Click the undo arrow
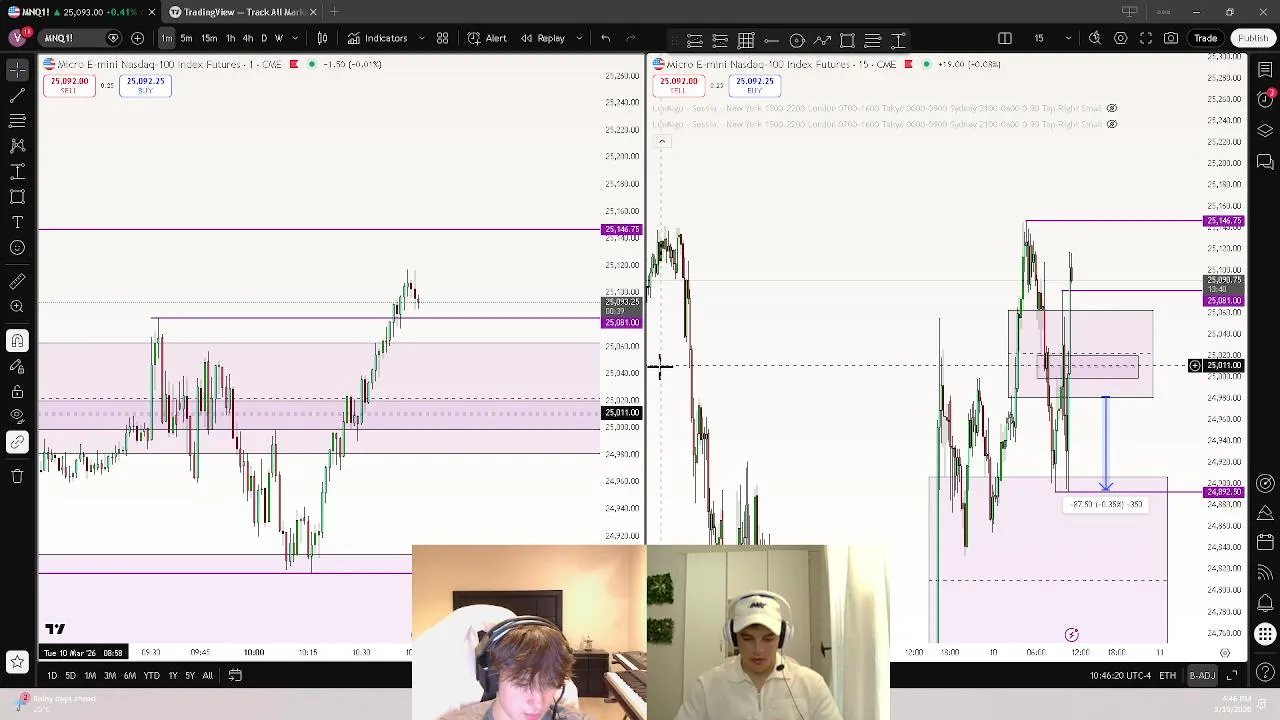Viewport: 1280px width, 720px height. [605, 38]
